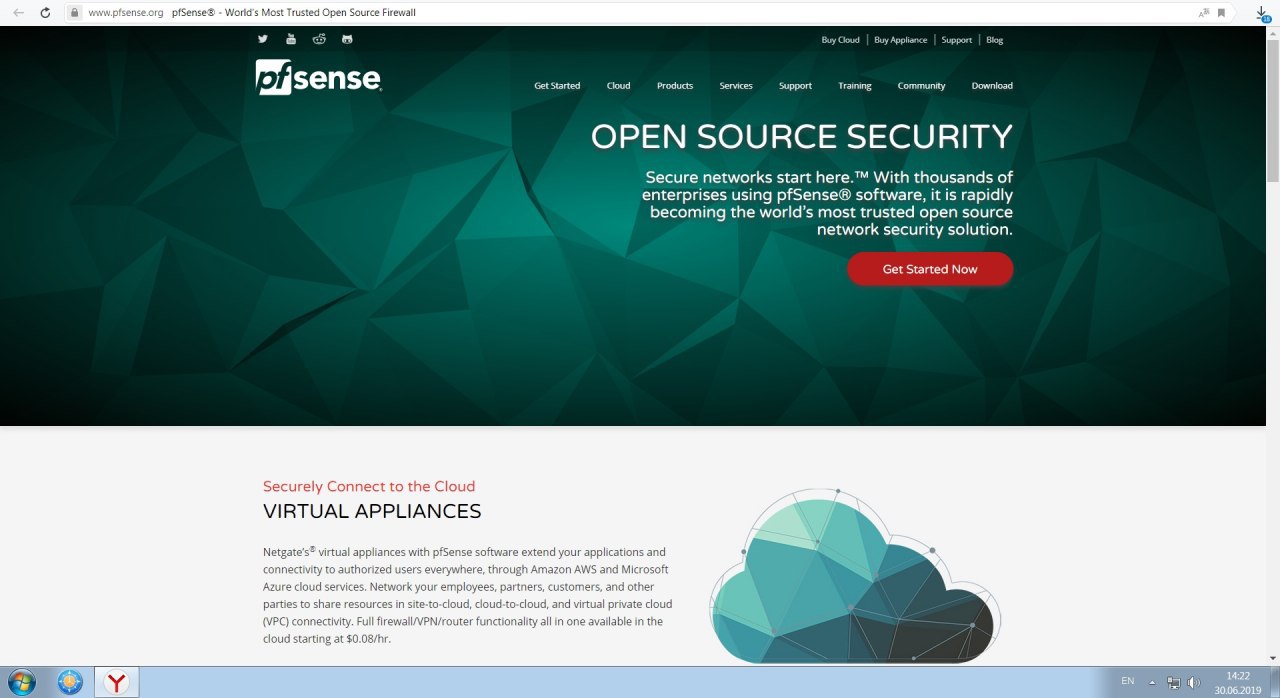Screen dimensions: 1280x698
Task: Go back with browser back arrow
Action: 18,13
